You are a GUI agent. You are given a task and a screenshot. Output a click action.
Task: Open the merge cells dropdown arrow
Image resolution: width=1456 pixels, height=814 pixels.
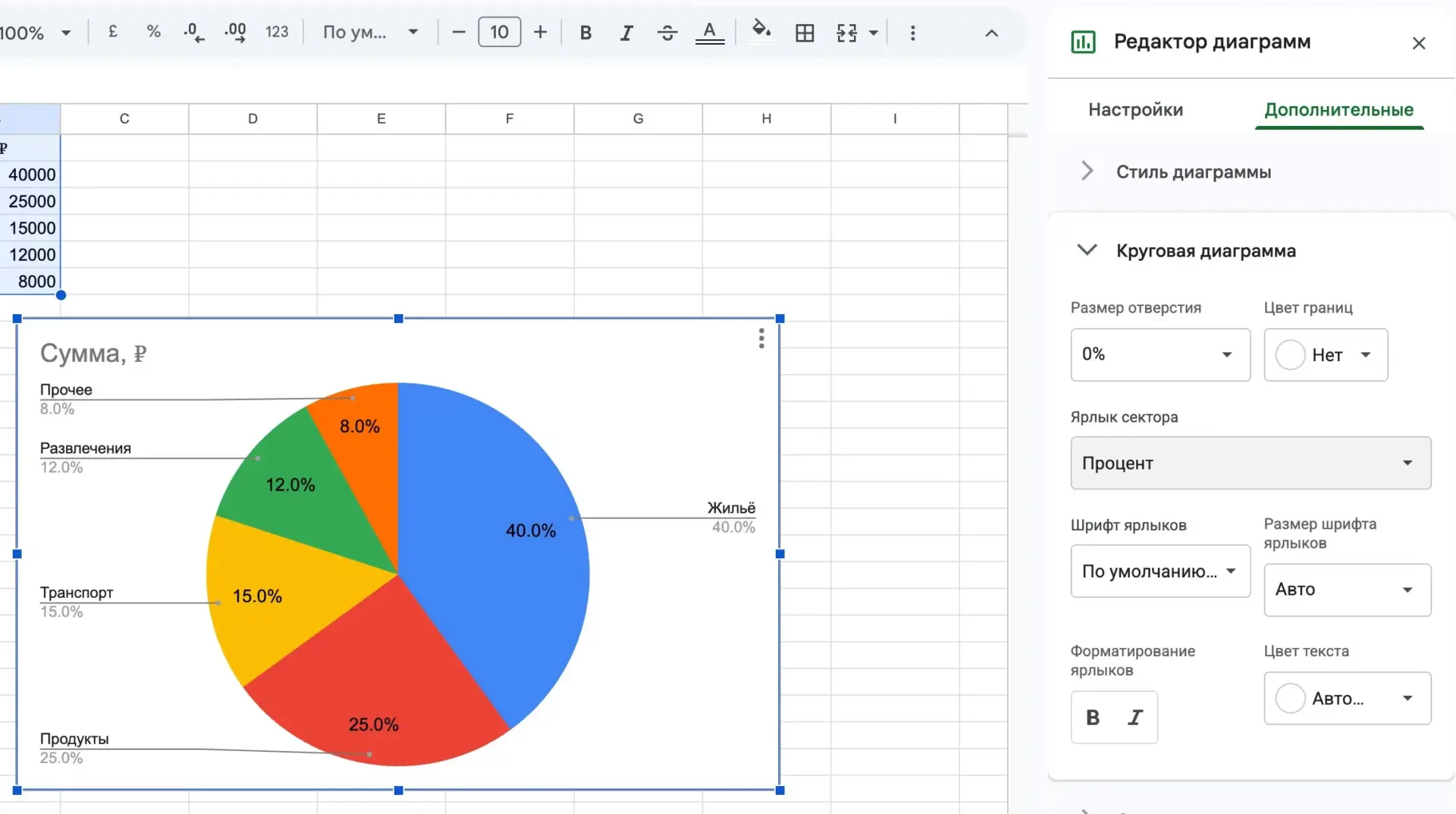click(874, 33)
